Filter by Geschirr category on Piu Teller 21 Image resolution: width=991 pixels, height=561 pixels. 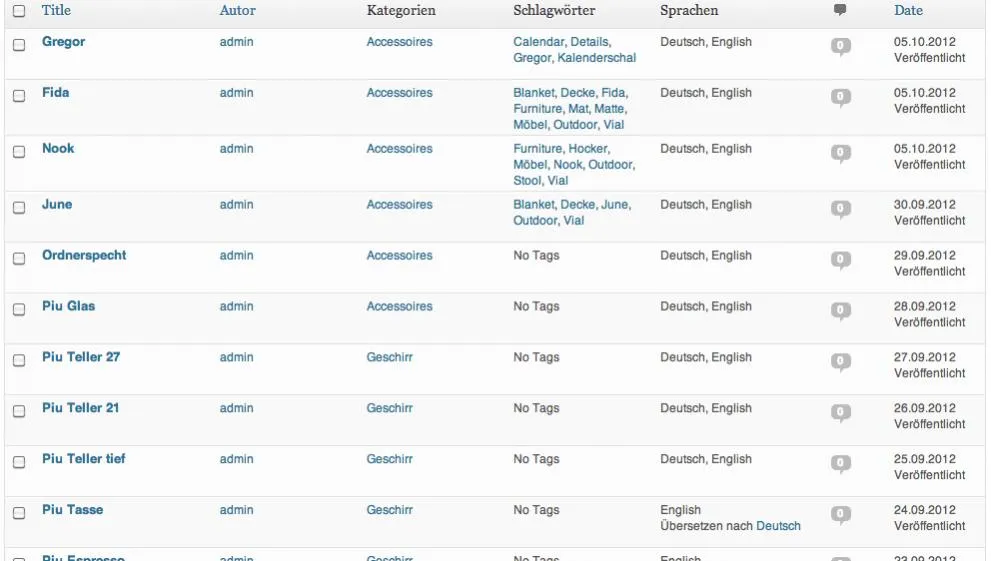click(389, 408)
